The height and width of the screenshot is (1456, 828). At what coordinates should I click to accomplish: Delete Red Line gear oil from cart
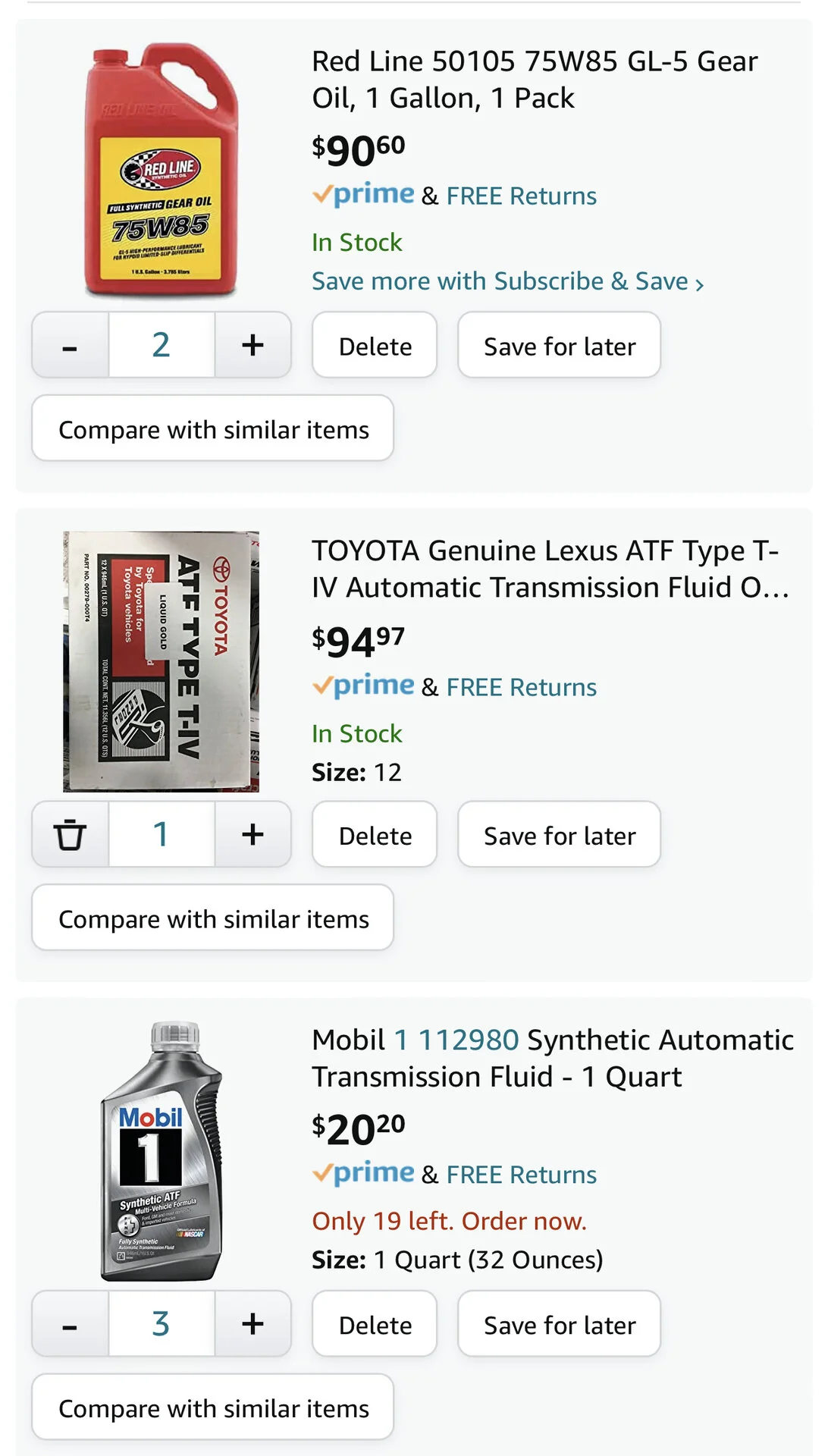(375, 346)
